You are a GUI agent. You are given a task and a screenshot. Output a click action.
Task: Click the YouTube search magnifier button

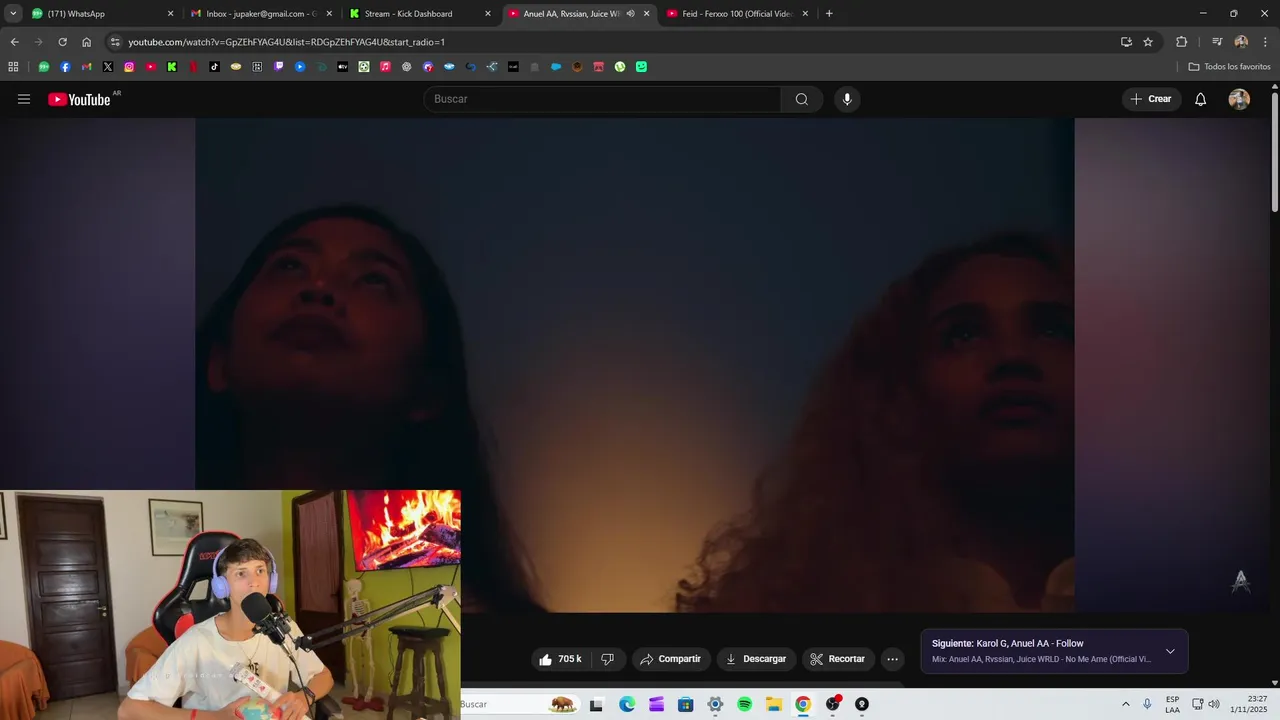coord(802,99)
